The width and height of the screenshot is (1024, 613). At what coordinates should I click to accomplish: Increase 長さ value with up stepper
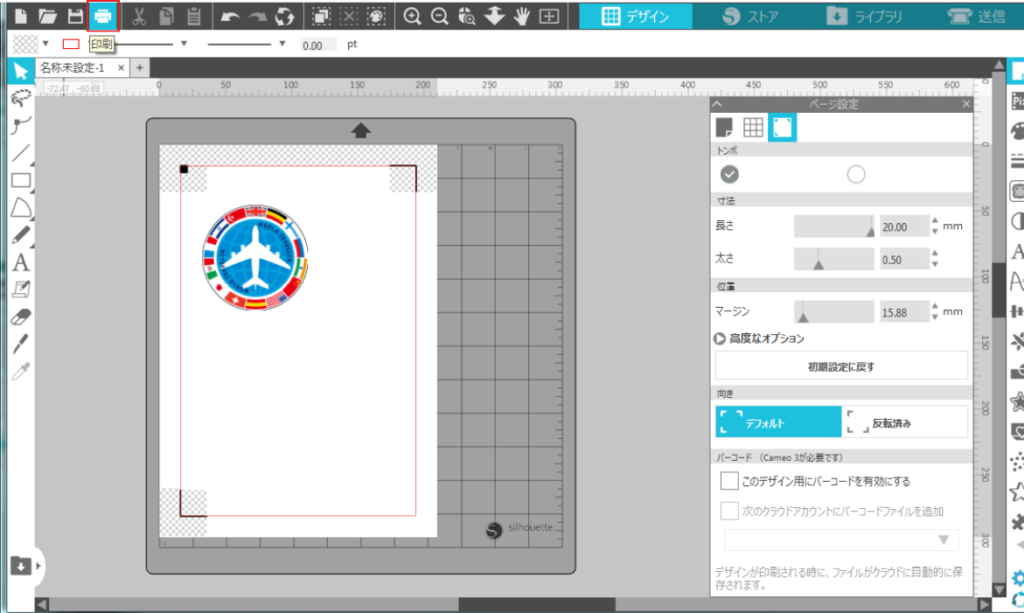[935, 221]
